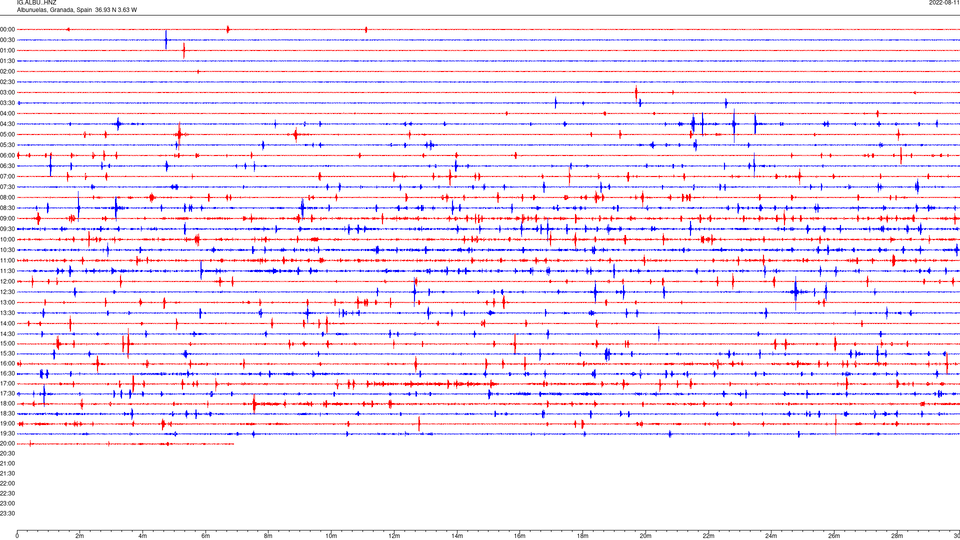Click the '10:00' time label

pyautogui.click(x=8, y=239)
